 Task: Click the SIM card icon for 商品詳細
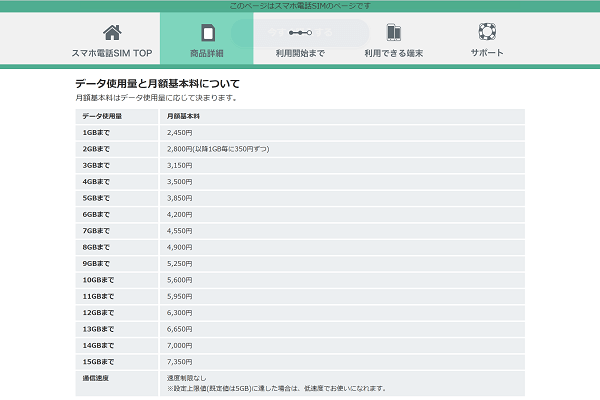(208, 33)
